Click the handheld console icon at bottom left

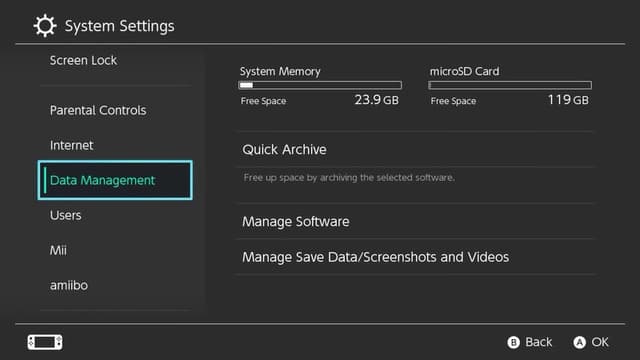[45, 342]
